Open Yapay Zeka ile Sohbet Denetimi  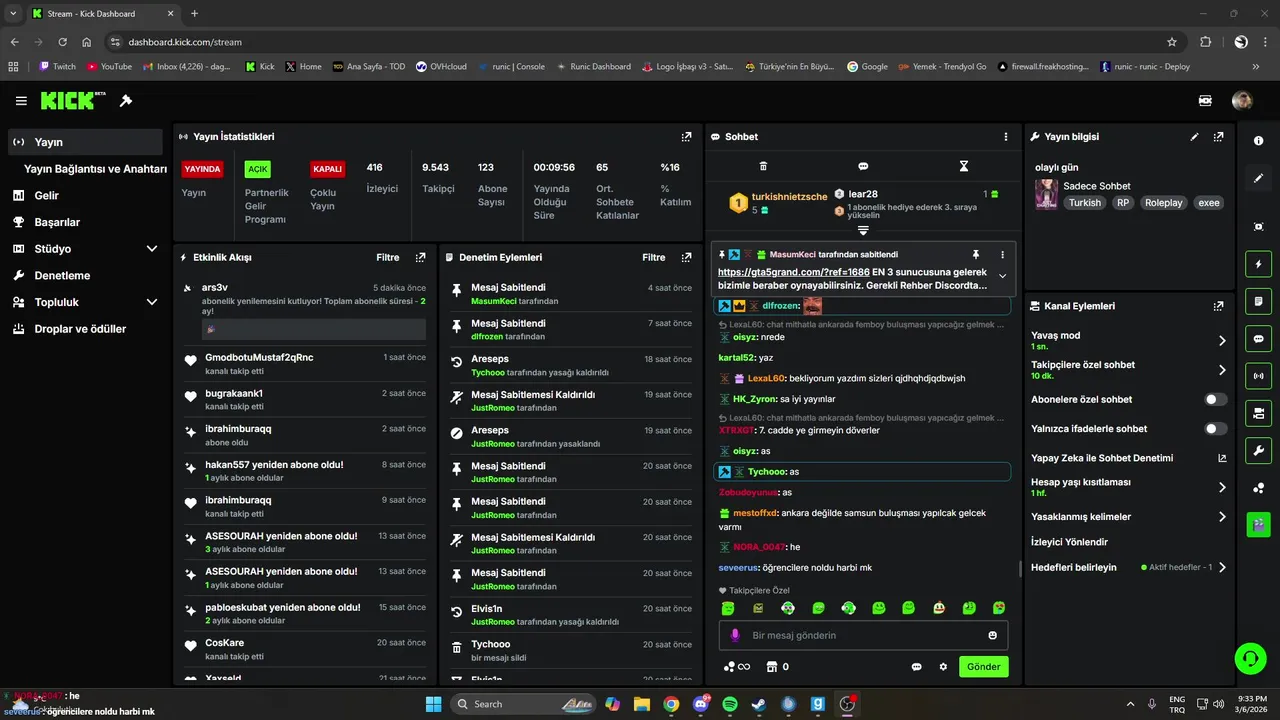1129,458
